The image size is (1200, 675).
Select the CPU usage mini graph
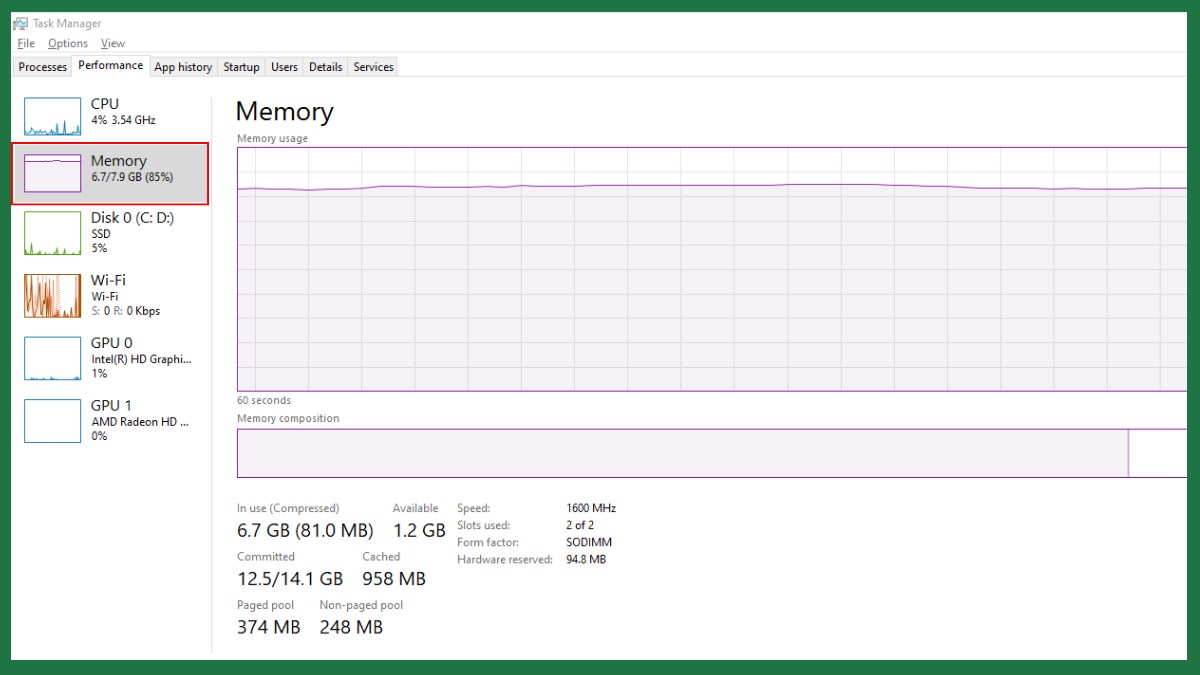[x=52, y=117]
